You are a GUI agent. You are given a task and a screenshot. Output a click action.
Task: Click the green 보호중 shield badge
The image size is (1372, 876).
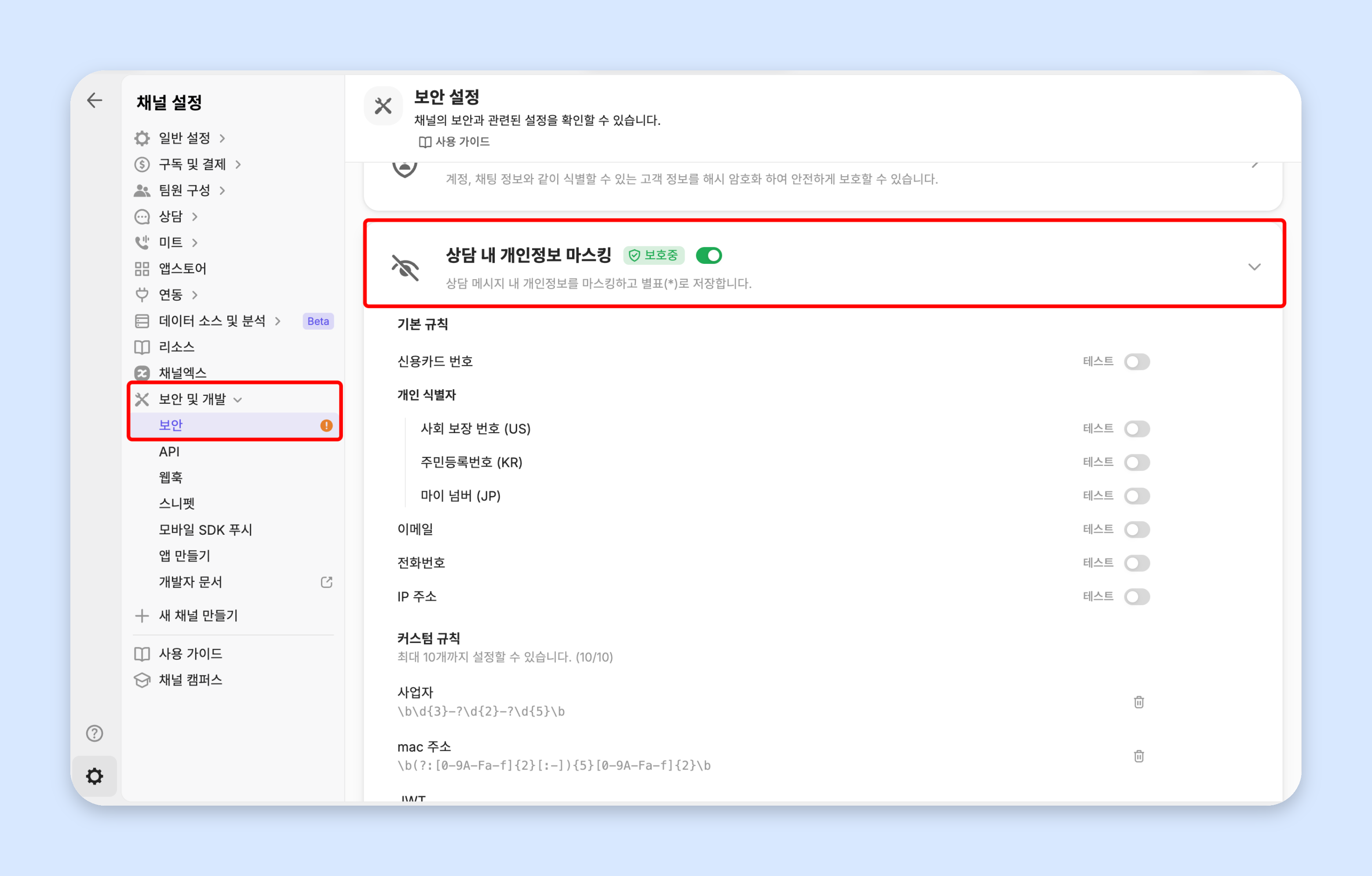click(x=653, y=255)
